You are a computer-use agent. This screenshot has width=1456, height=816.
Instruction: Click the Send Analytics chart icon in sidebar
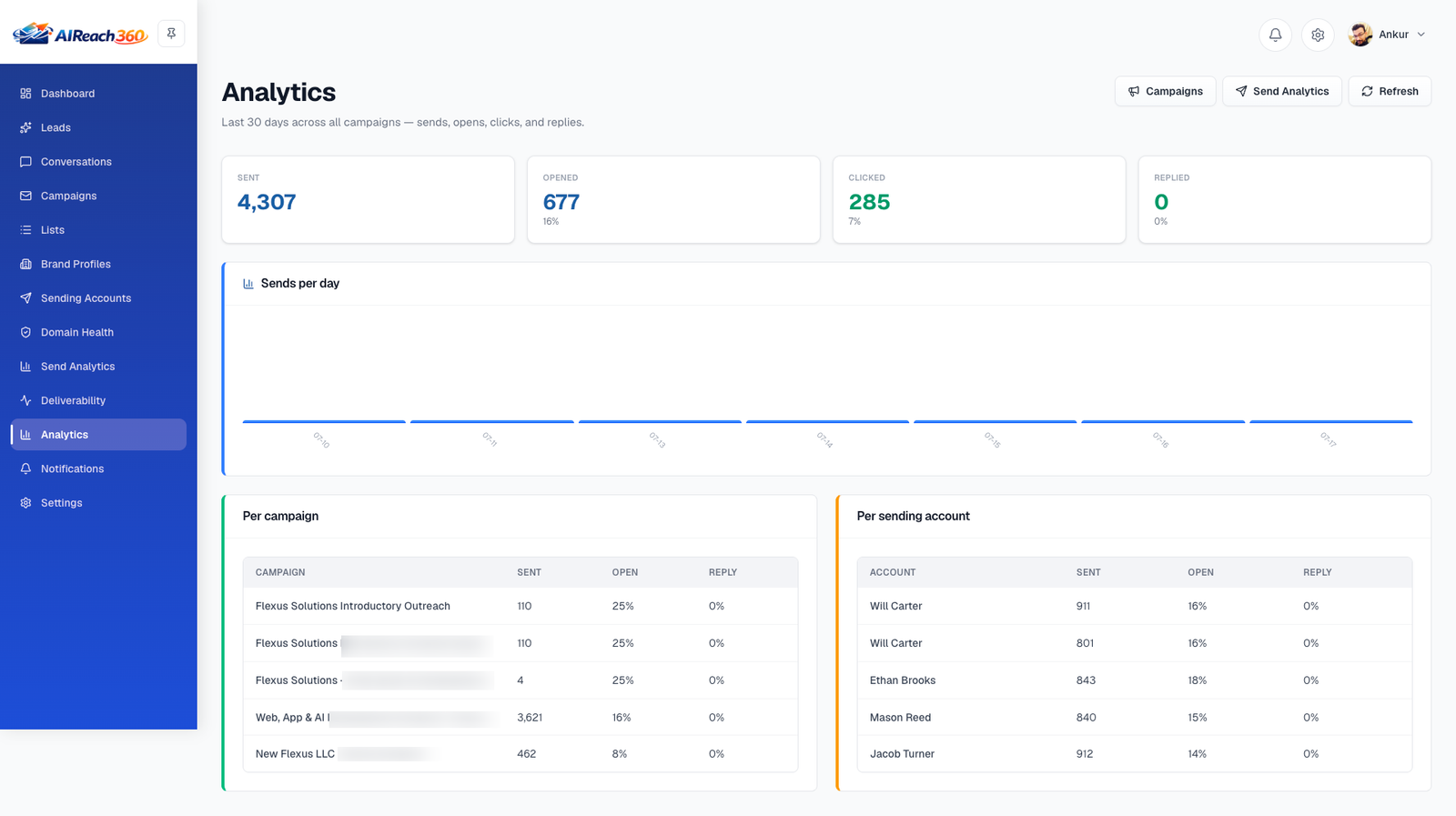click(25, 367)
